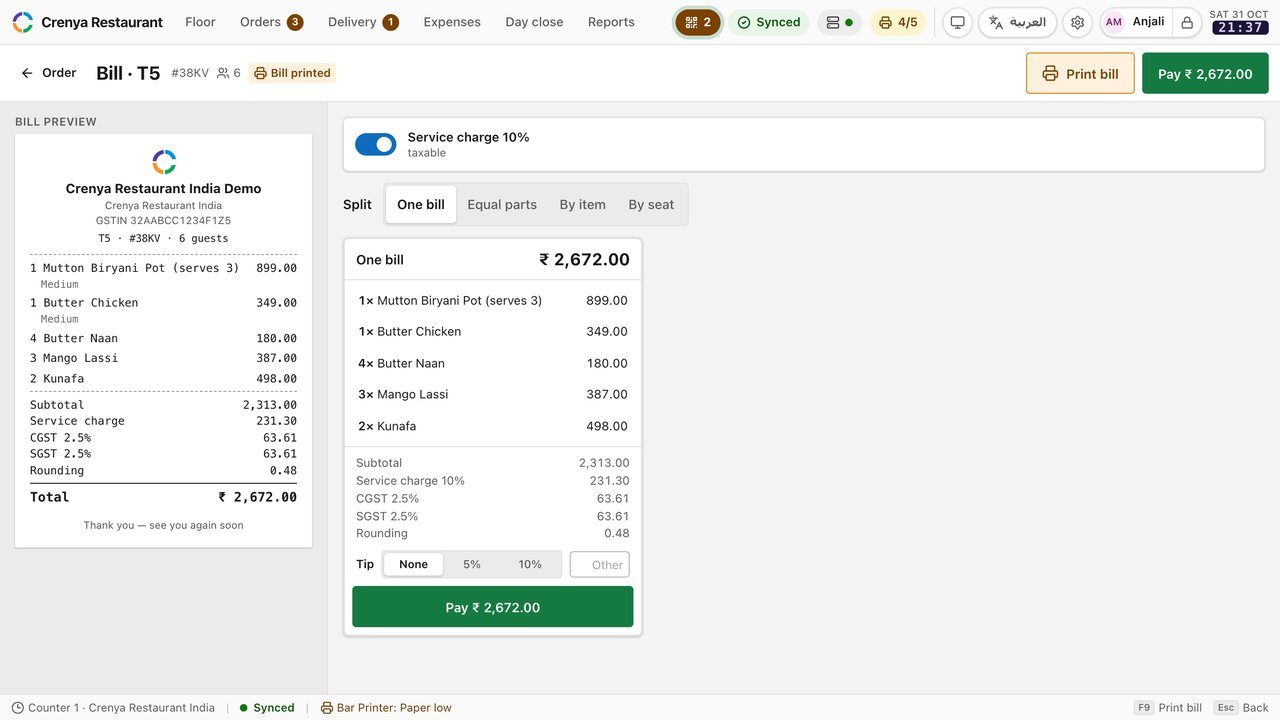The width and height of the screenshot is (1280, 720).
Task: Lock the terminal with the padlock icon
Action: pyautogui.click(x=1187, y=22)
